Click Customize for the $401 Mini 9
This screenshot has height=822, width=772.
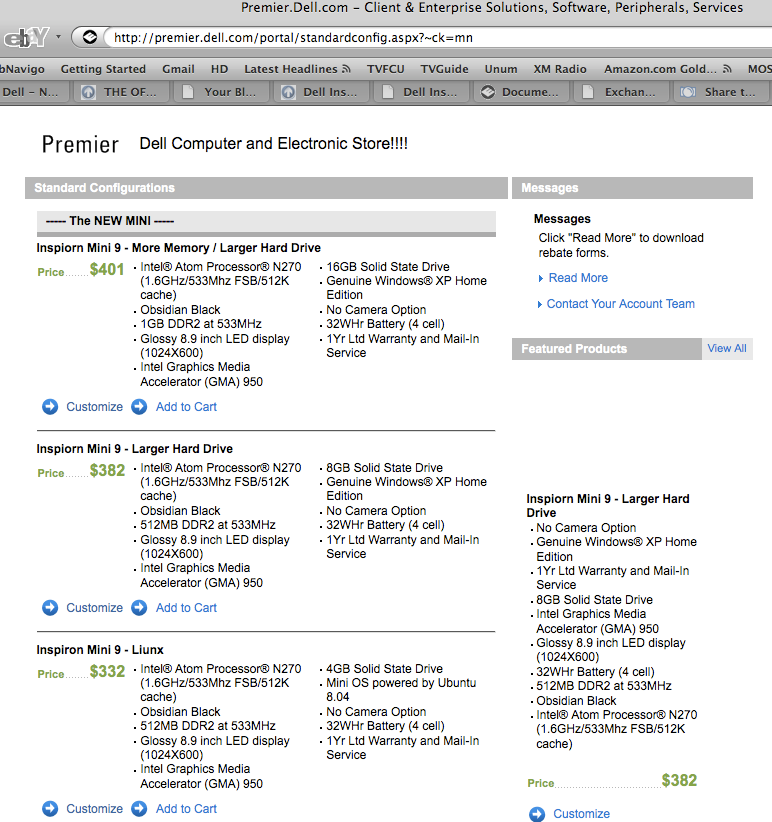[x=94, y=407]
